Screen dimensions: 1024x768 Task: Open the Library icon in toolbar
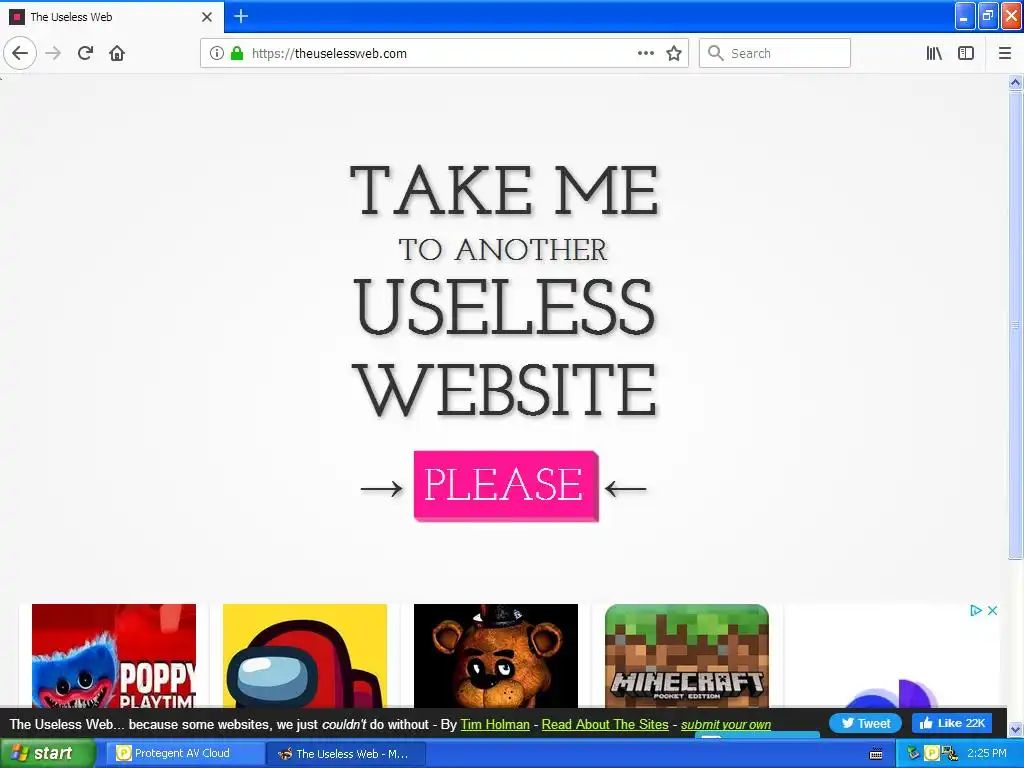934,53
